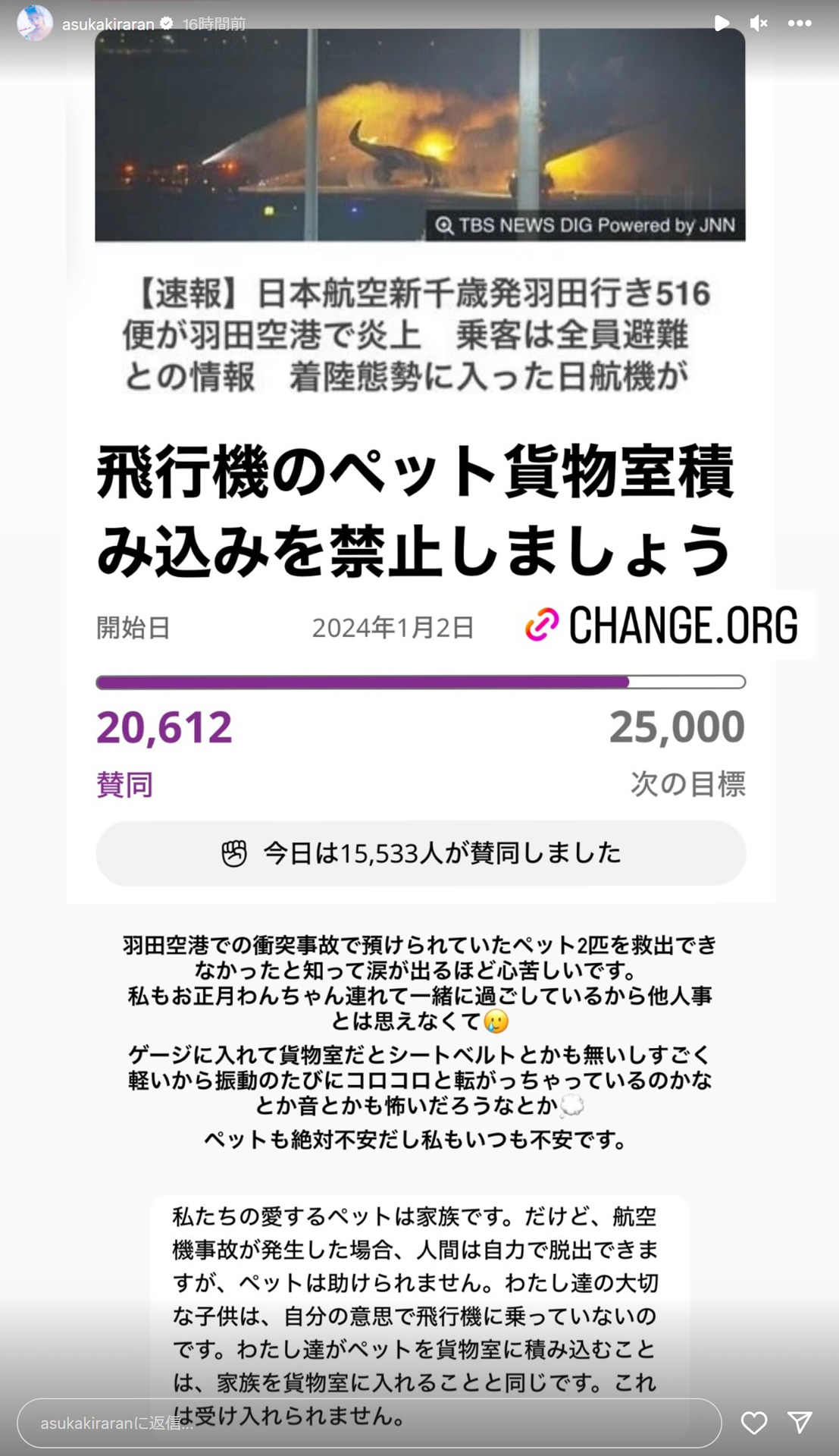Click the play button at top

coord(722,24)
